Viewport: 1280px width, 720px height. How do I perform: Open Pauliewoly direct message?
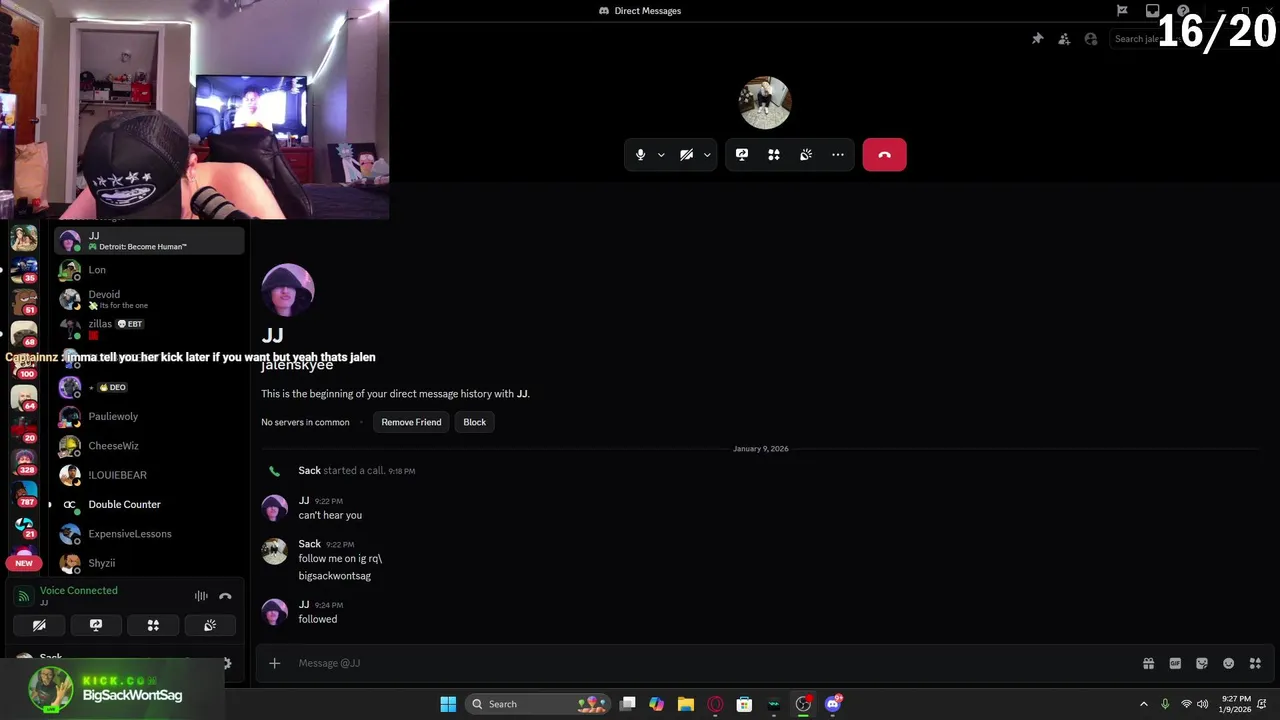[149, 416]
